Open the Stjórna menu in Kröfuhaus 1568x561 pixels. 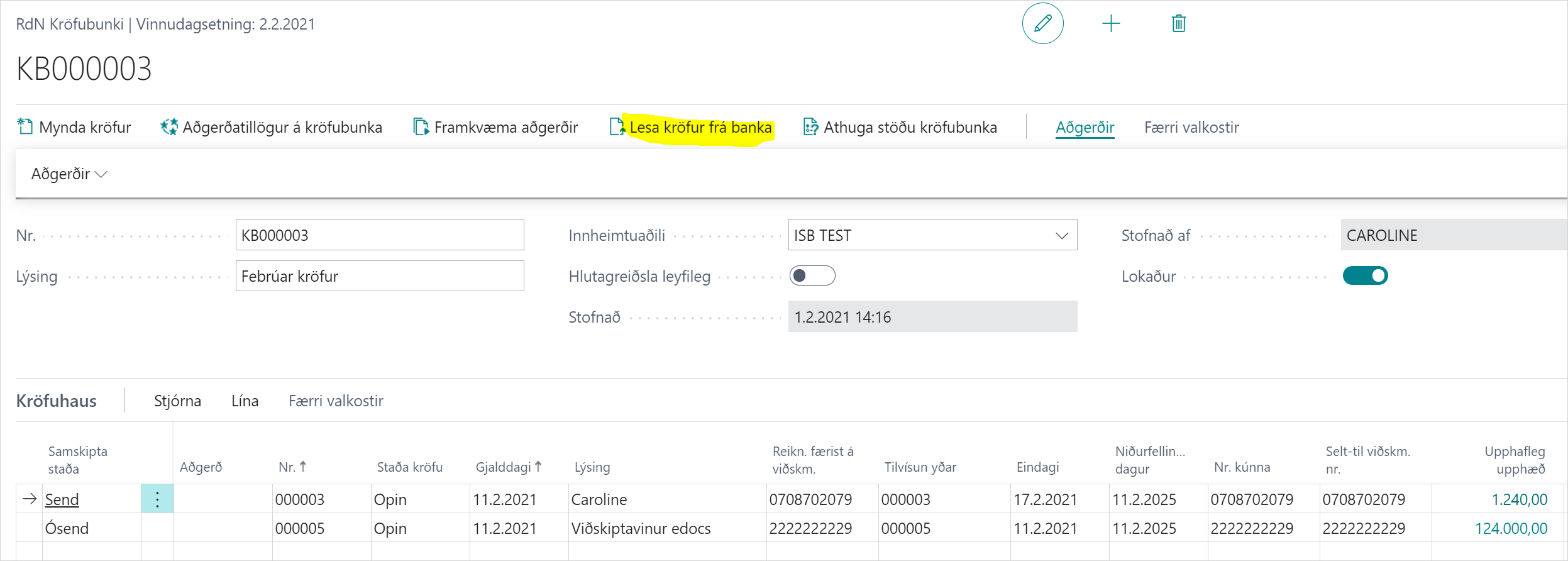(x=177, y=401)
